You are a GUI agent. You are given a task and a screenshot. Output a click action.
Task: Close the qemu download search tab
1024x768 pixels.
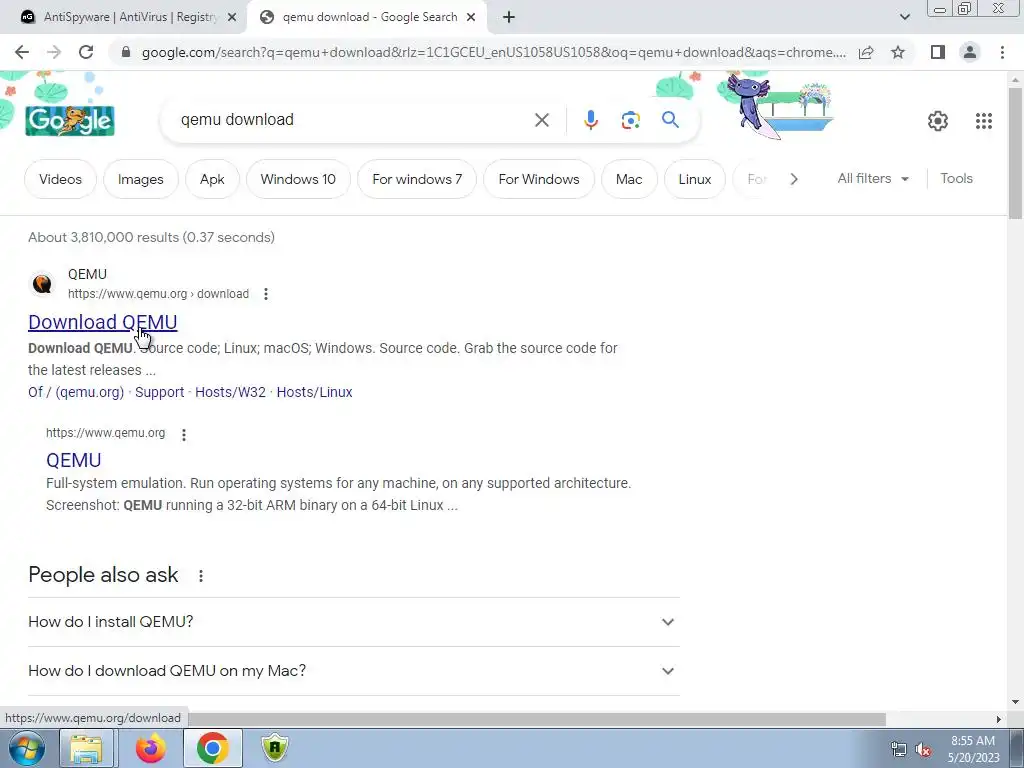[471, 18]
